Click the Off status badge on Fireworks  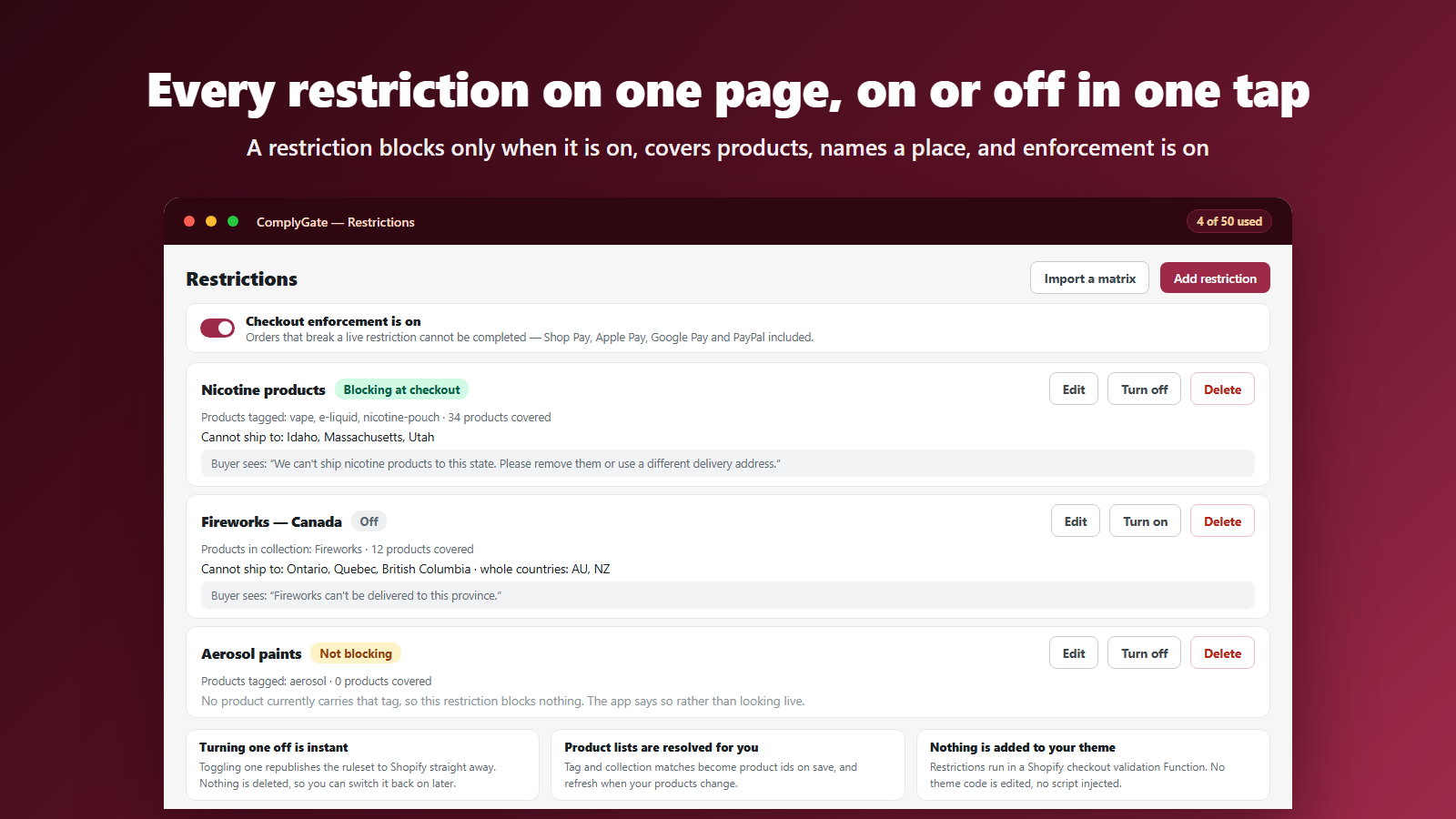369,521
